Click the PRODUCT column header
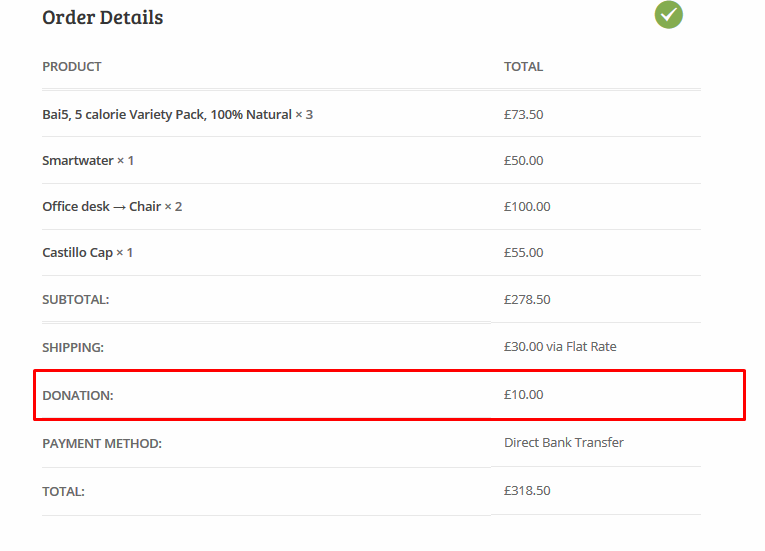Image resolution: width=765 pixels, height=551 pixels. tap(72, 67)
